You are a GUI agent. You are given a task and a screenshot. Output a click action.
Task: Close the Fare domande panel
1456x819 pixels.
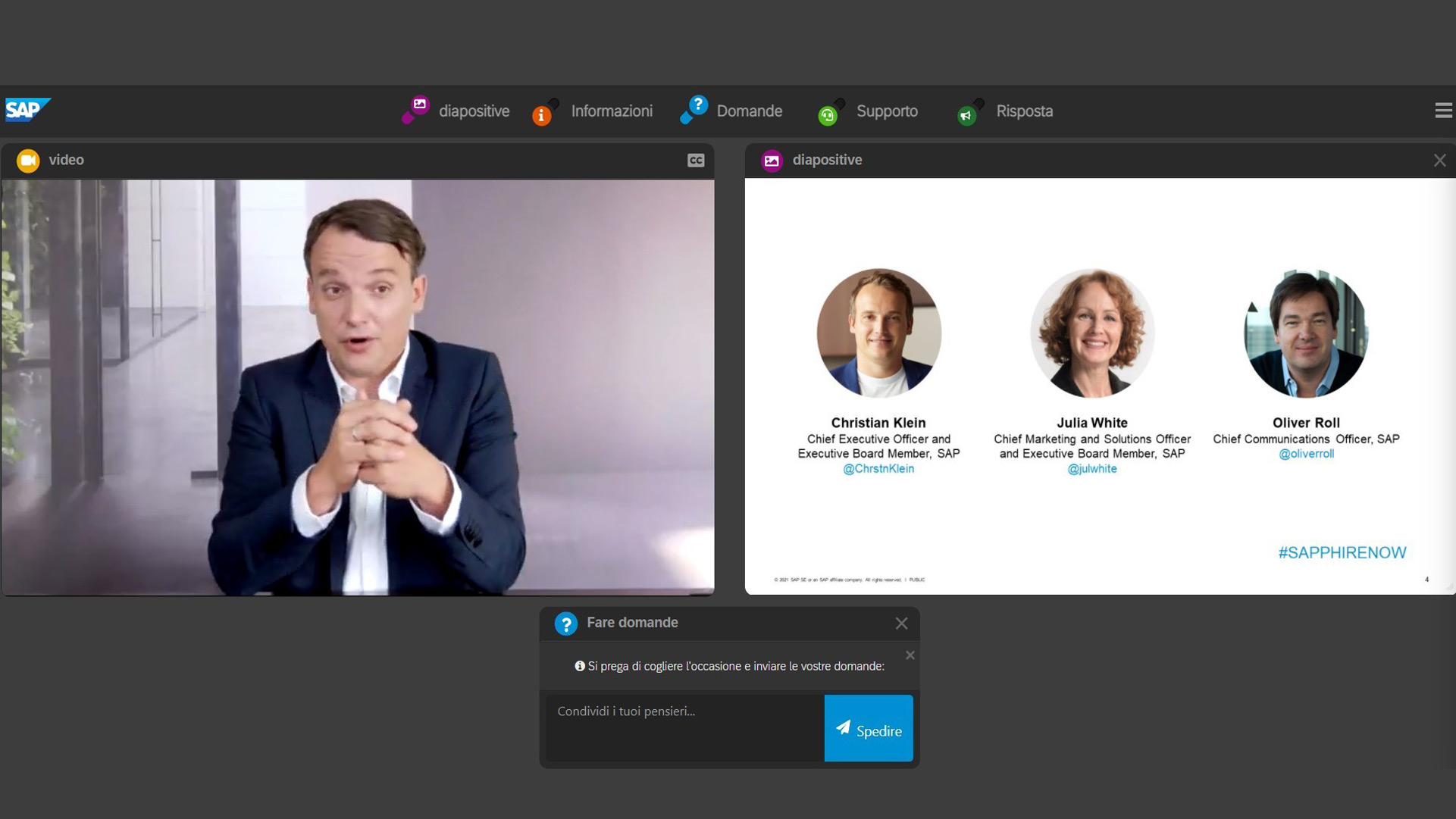click(x=901, y=623)
